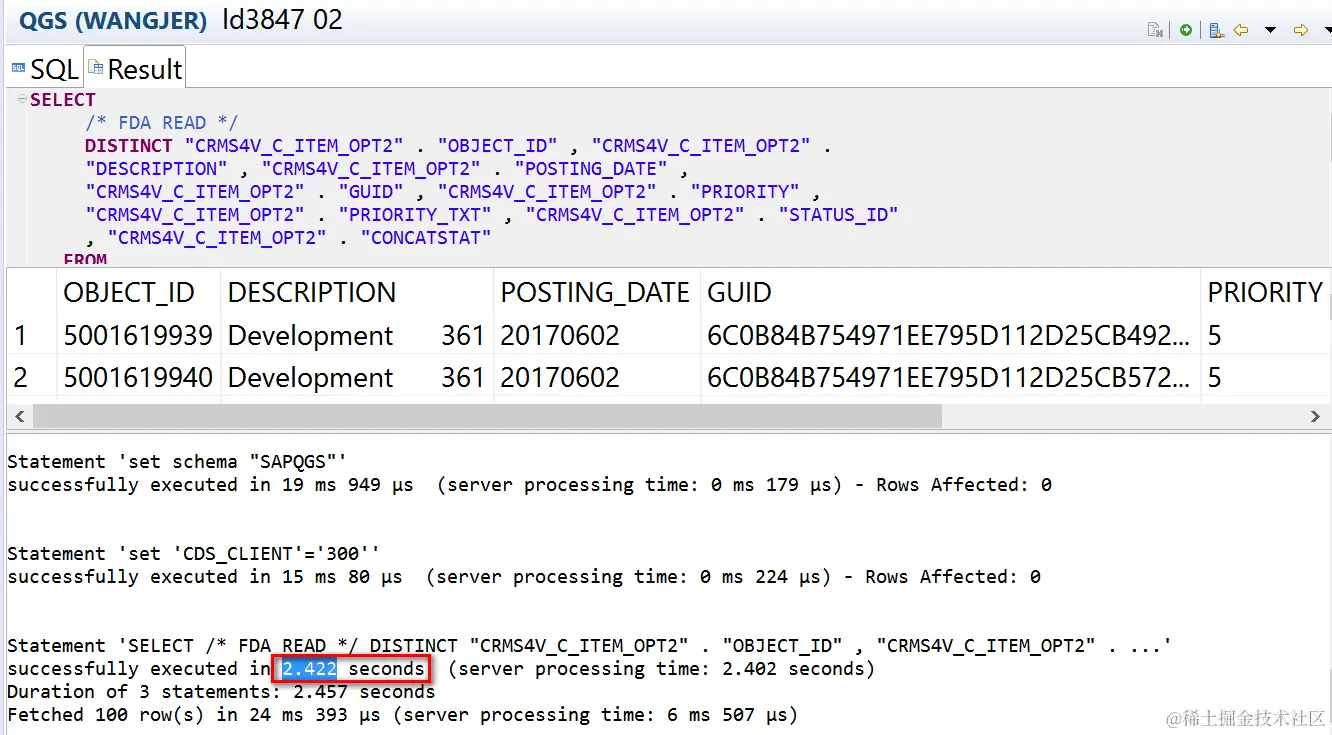The image size is (1332, 735).
Task: Click the scroll-right arrow of results table
Action: pos(1315,415)
